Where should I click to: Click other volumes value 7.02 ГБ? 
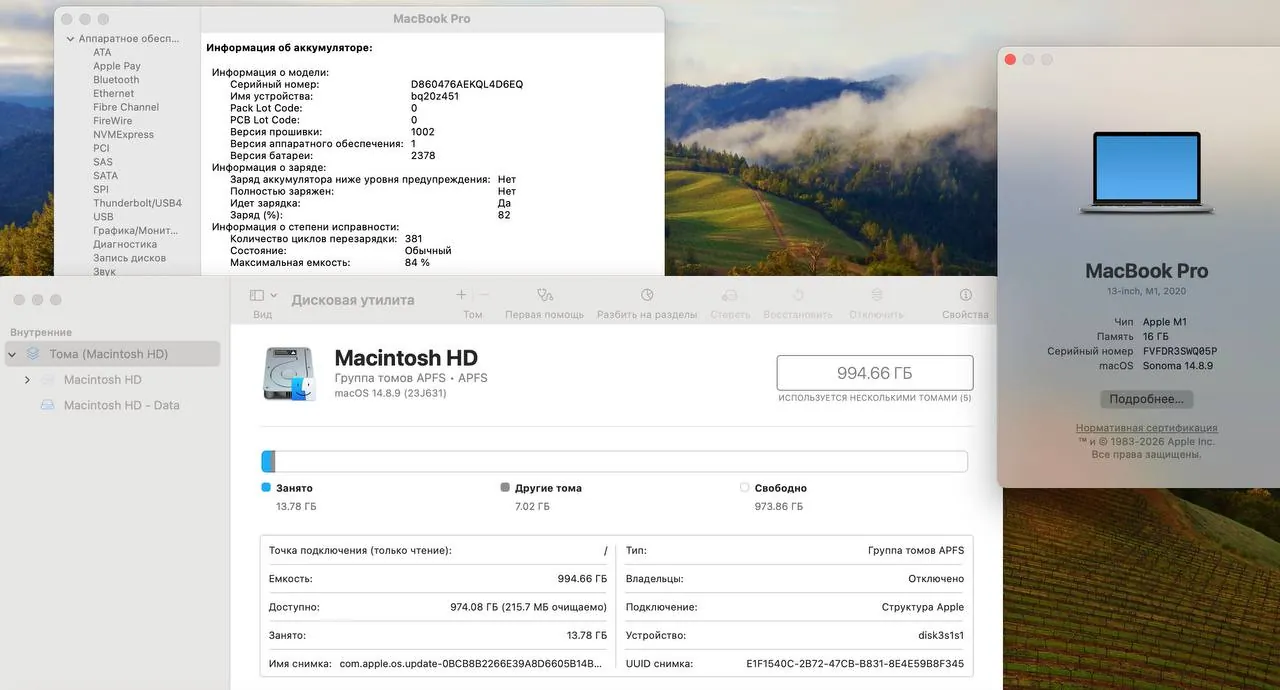(532, 507)
